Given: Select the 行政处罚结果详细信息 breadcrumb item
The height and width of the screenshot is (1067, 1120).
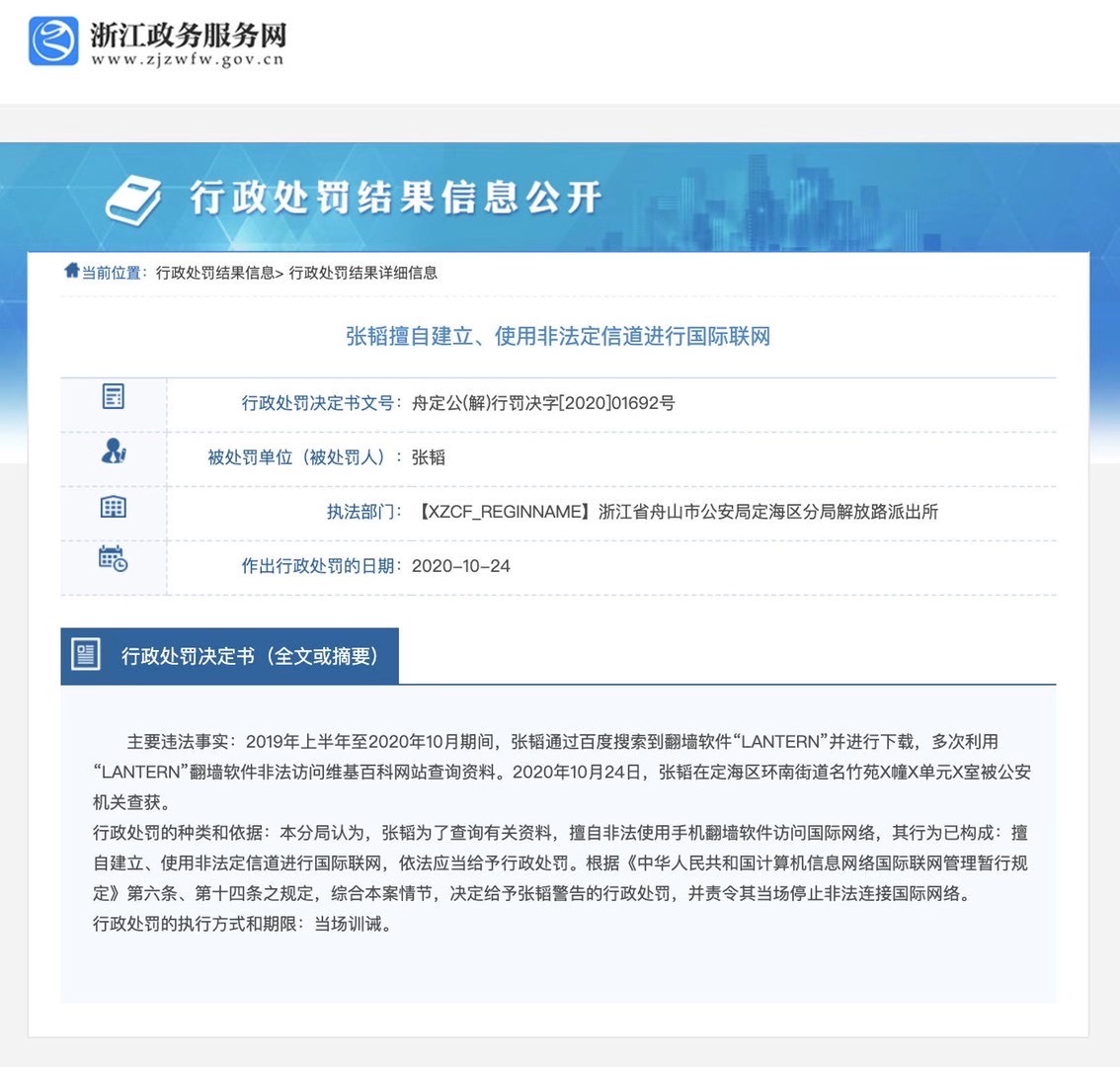Looking at the screenshot, I should 362,273.
